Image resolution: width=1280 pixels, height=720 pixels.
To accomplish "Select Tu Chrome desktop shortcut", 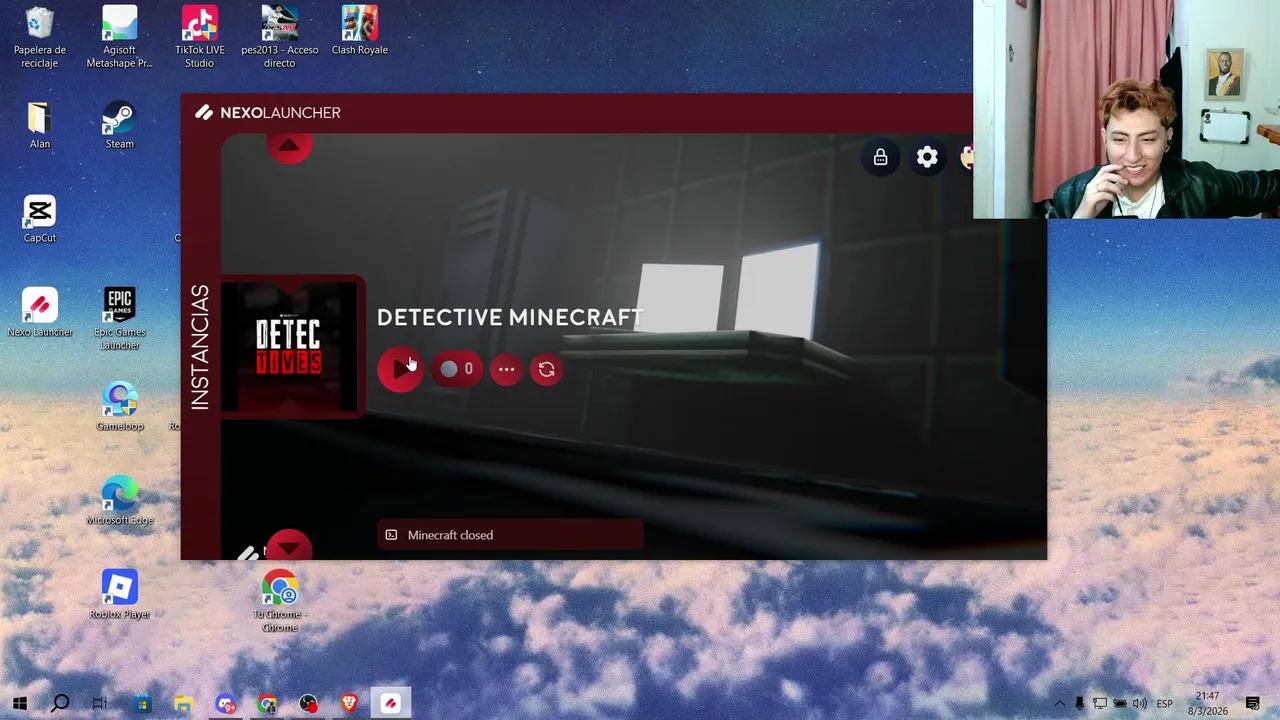I will pyautogui.click(x=279, y=601).
